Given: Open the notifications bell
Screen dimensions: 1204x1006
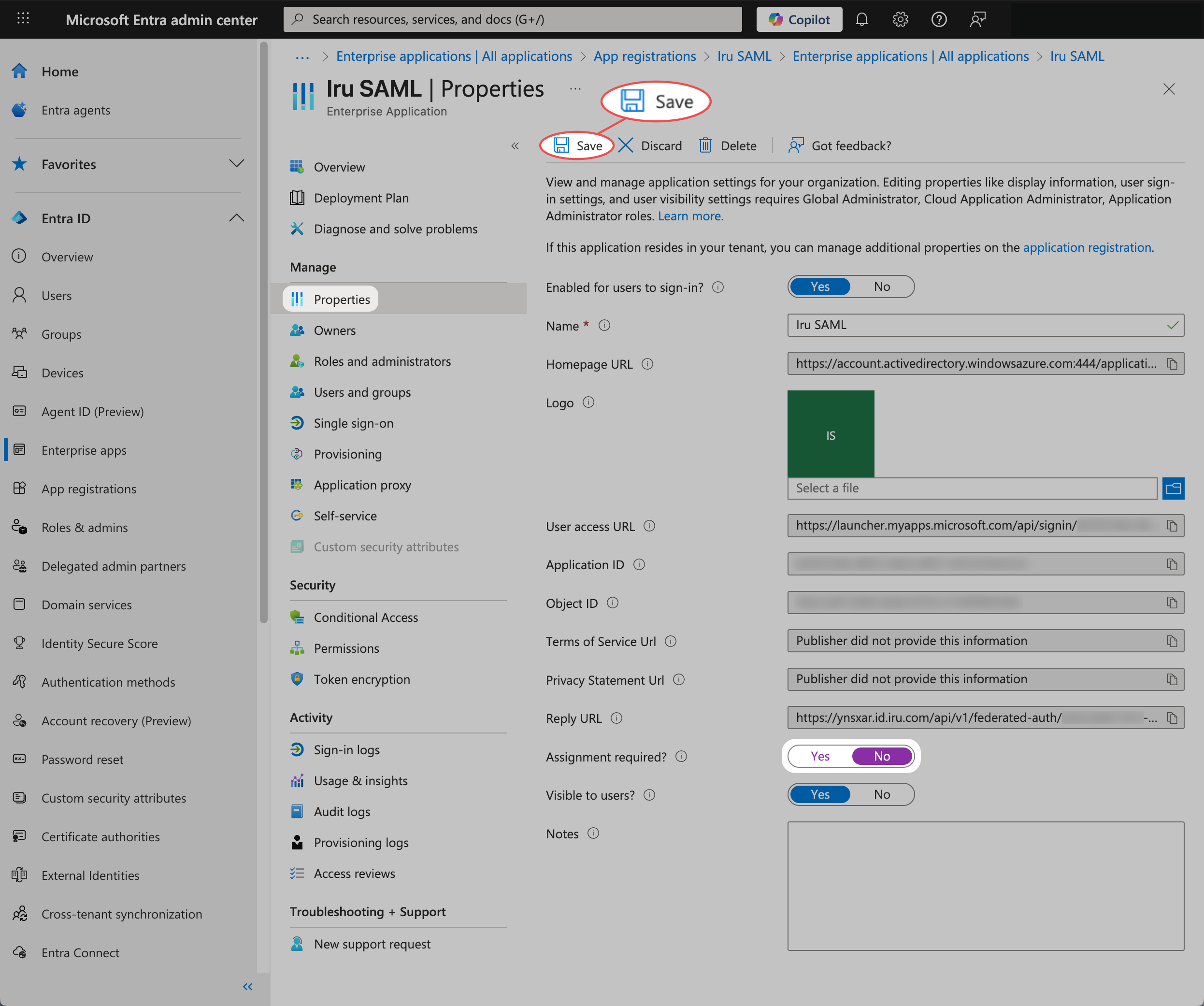Looking at the screenshot, I should [x=861, y=19].
